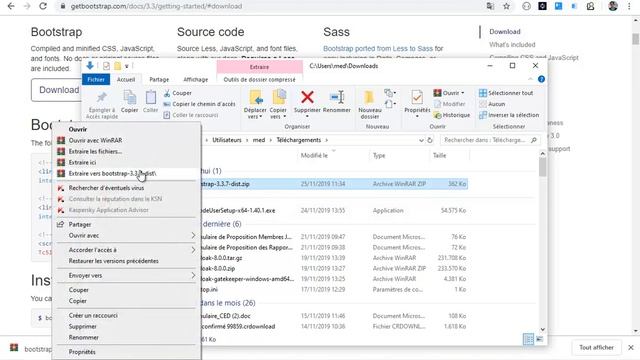
Task: Switch to the Affichage ribbon tab
Action: click(196, 80)
